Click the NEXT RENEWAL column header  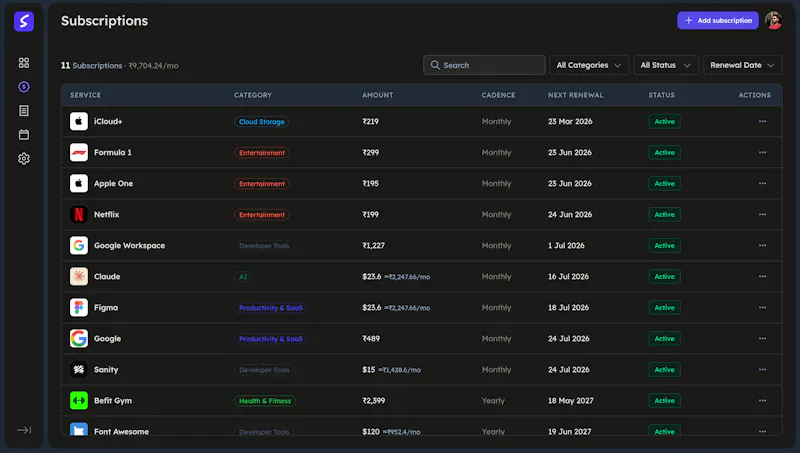576,95
